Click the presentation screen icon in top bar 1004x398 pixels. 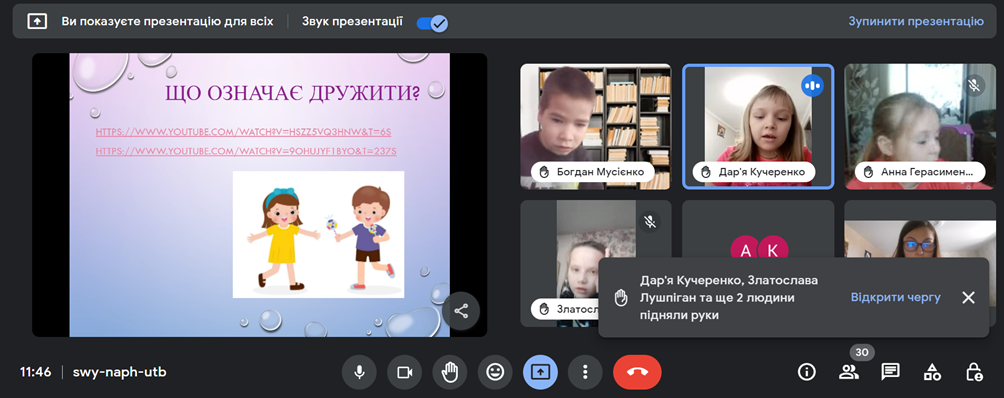tap(37, 21)
